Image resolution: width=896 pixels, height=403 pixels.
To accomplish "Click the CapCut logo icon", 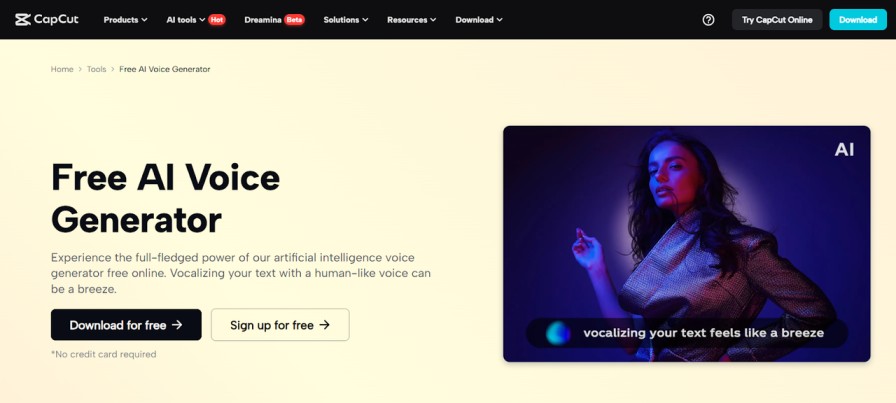I will click(23, 19).
